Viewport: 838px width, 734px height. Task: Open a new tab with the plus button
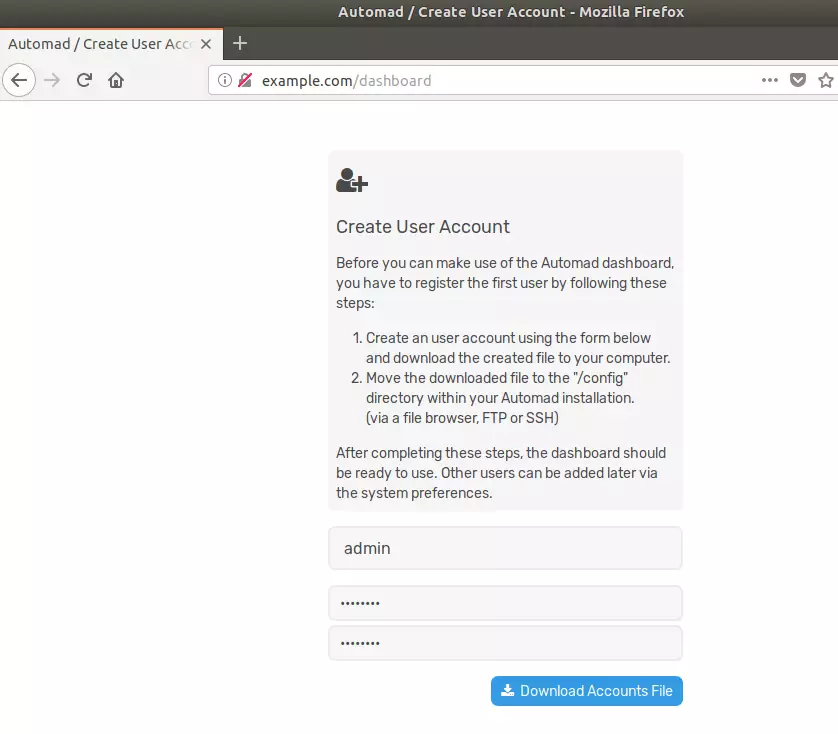(240, 43)
